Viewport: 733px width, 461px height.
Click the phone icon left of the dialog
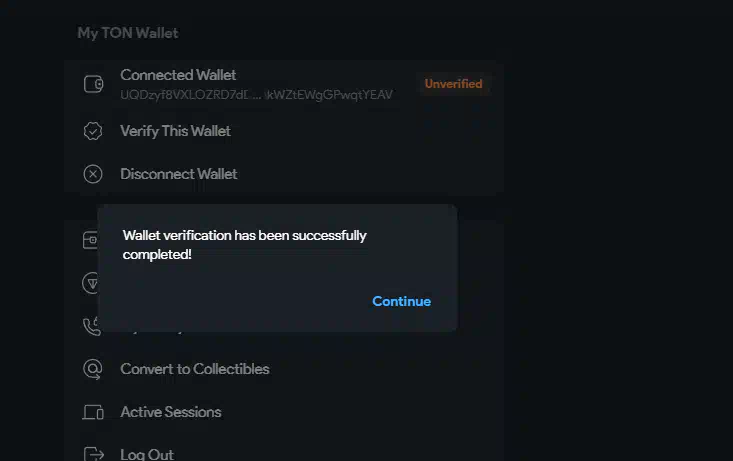91,326
